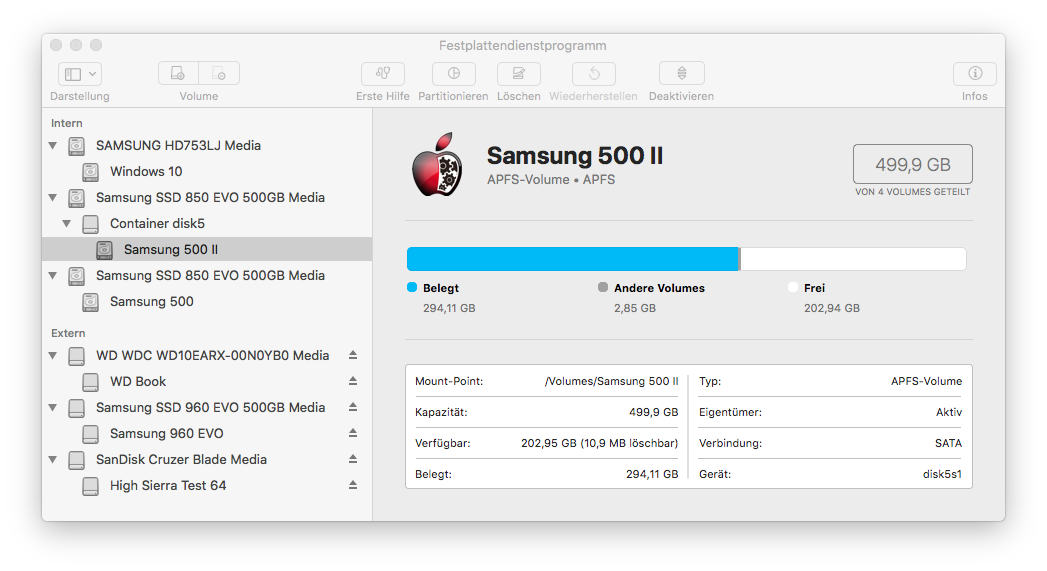
Task: Click the Verbindung value SATA
Action: coord(948,443)
